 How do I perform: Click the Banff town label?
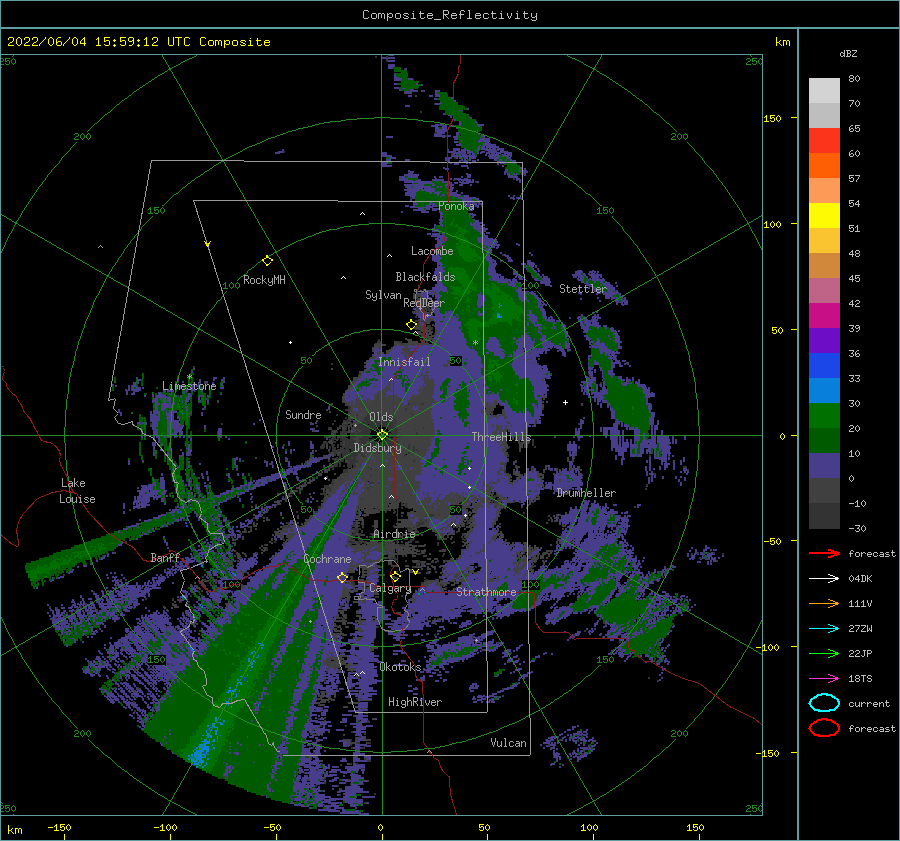click(165, 557)
